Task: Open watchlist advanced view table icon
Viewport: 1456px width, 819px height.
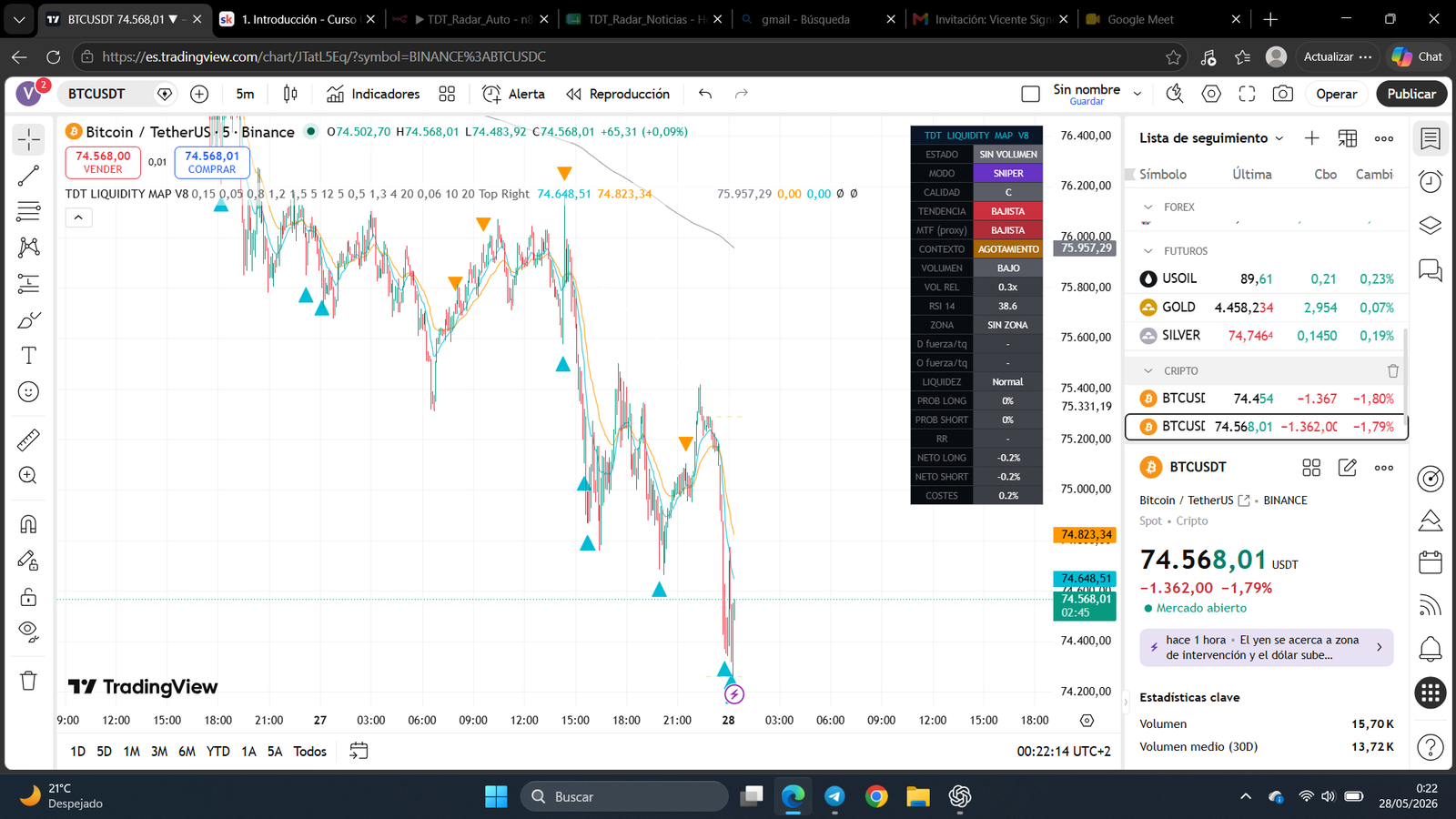Action: [x=1348, y=138]
